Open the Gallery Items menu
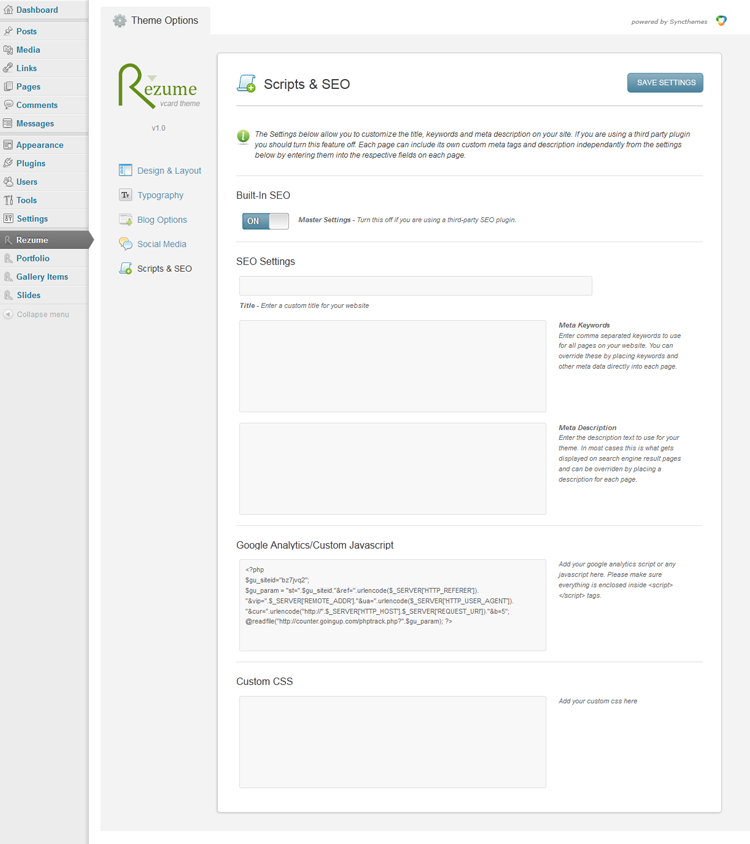 [x=42, y=277]
